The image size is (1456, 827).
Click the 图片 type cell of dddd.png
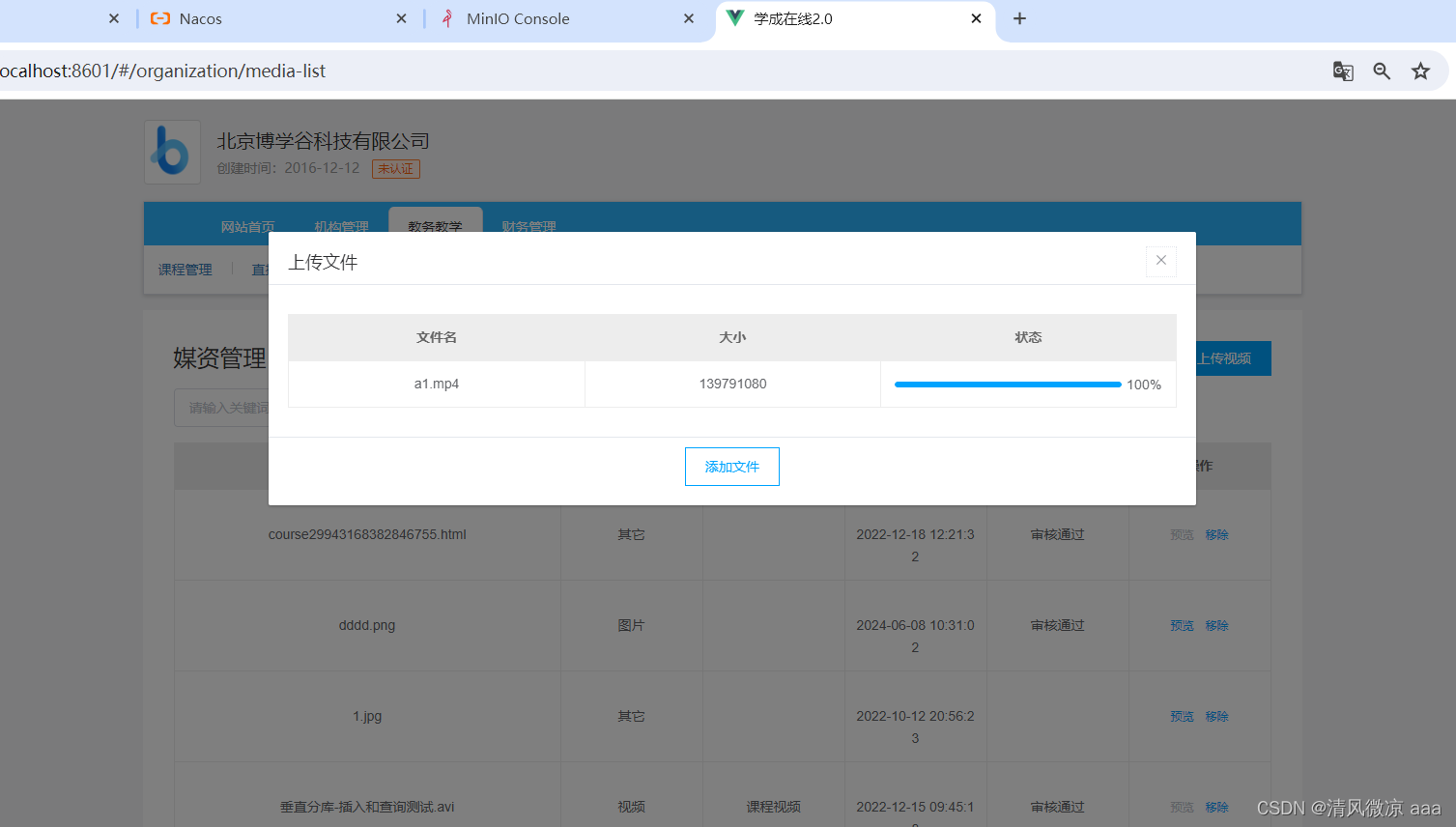(631, 625)
